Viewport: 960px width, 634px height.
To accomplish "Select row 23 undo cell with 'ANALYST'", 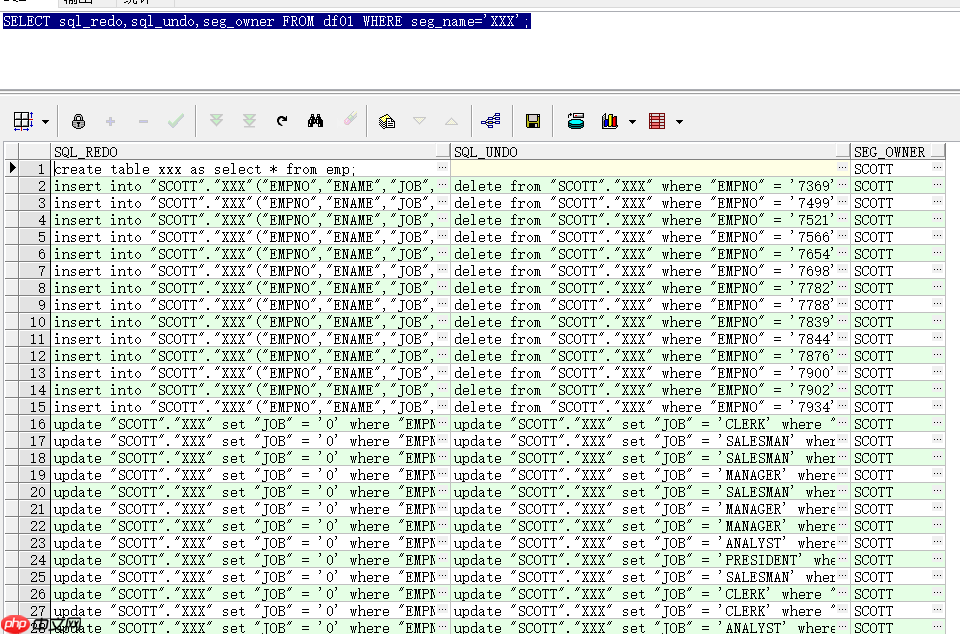I will (x=644, y=543).
